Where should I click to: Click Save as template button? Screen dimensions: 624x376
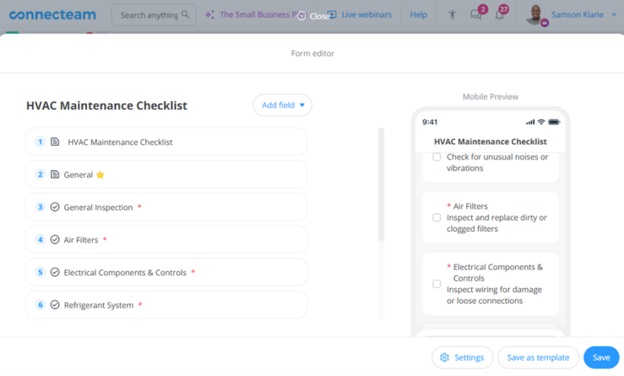[x=538, y=358]
